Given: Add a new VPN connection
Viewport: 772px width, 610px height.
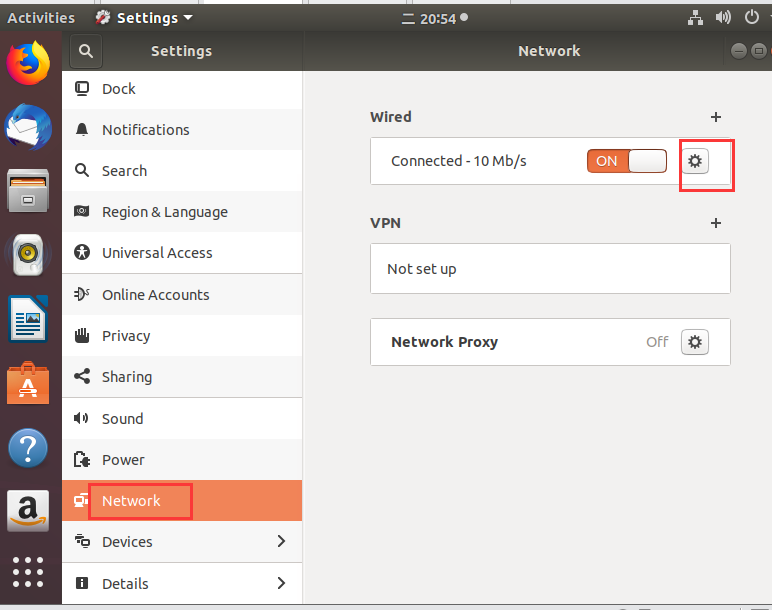Looking at the screenshot, I should [716, 223].
